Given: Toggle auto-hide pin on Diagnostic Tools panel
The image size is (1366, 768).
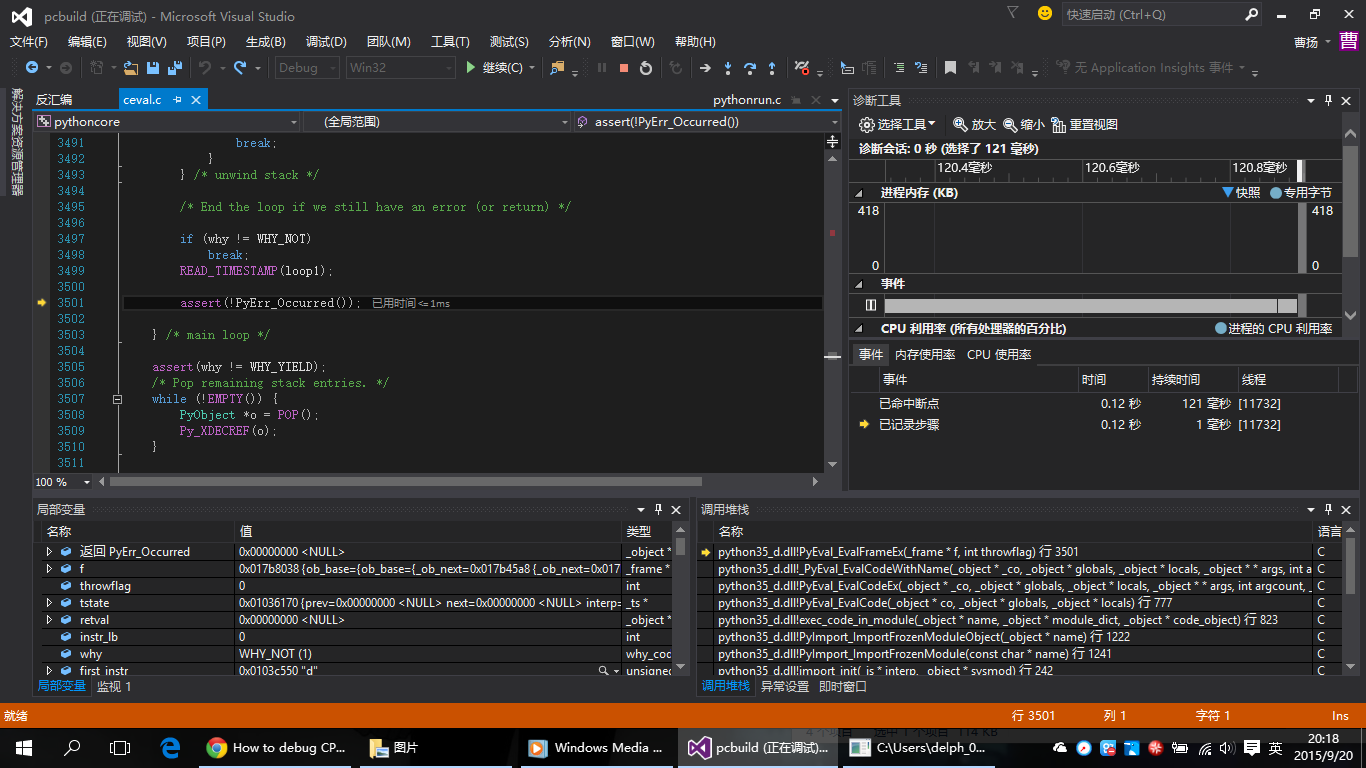Looking at the screenshot, I should point(1329,100).
